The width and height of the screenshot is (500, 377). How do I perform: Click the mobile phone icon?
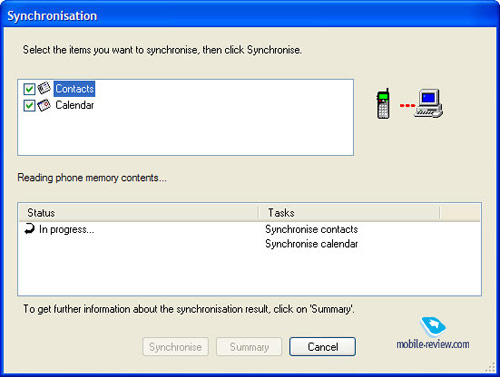click(x=383, y=104)
